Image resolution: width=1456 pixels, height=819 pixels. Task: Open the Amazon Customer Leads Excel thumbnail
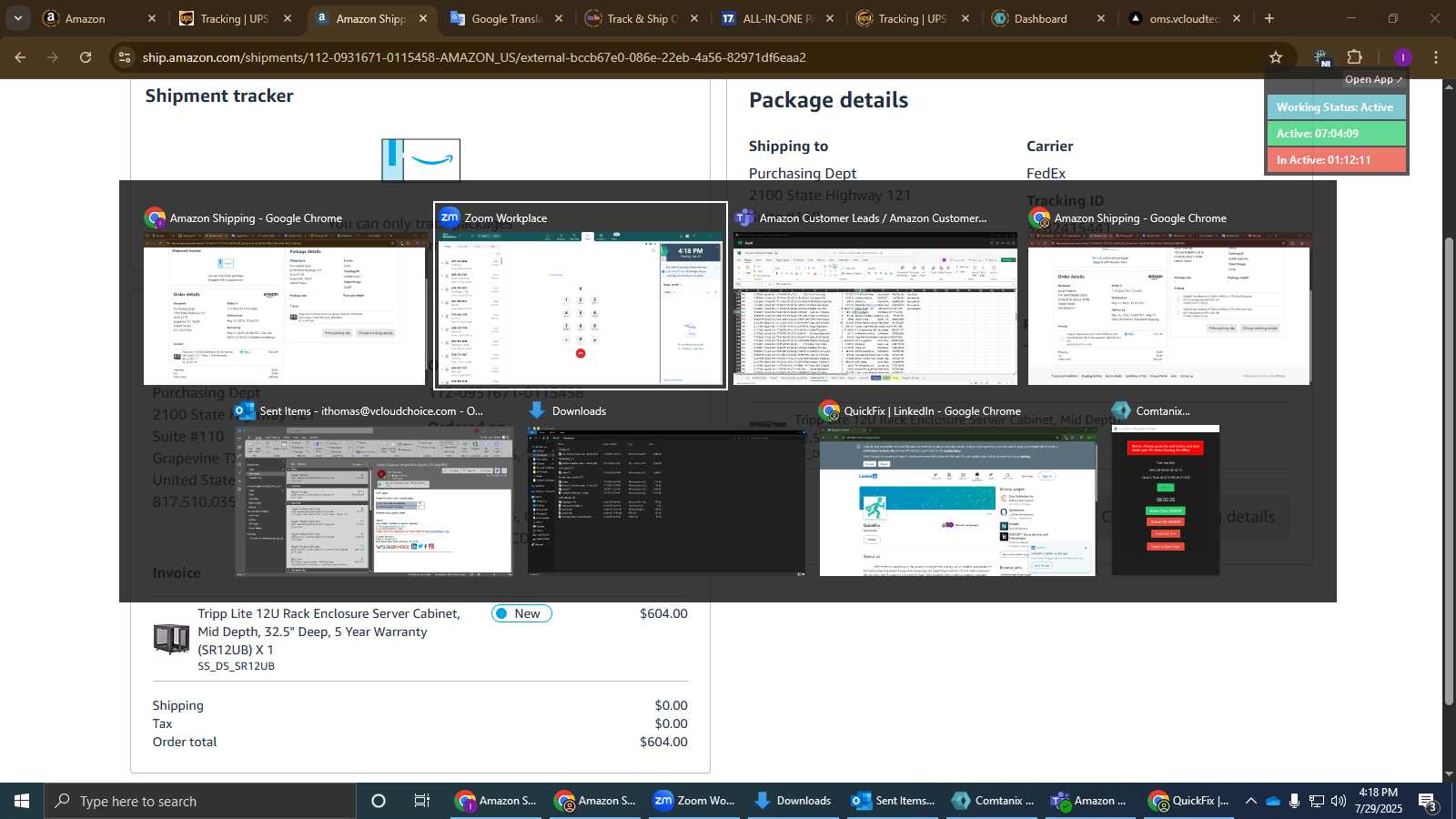coord(875,308)
